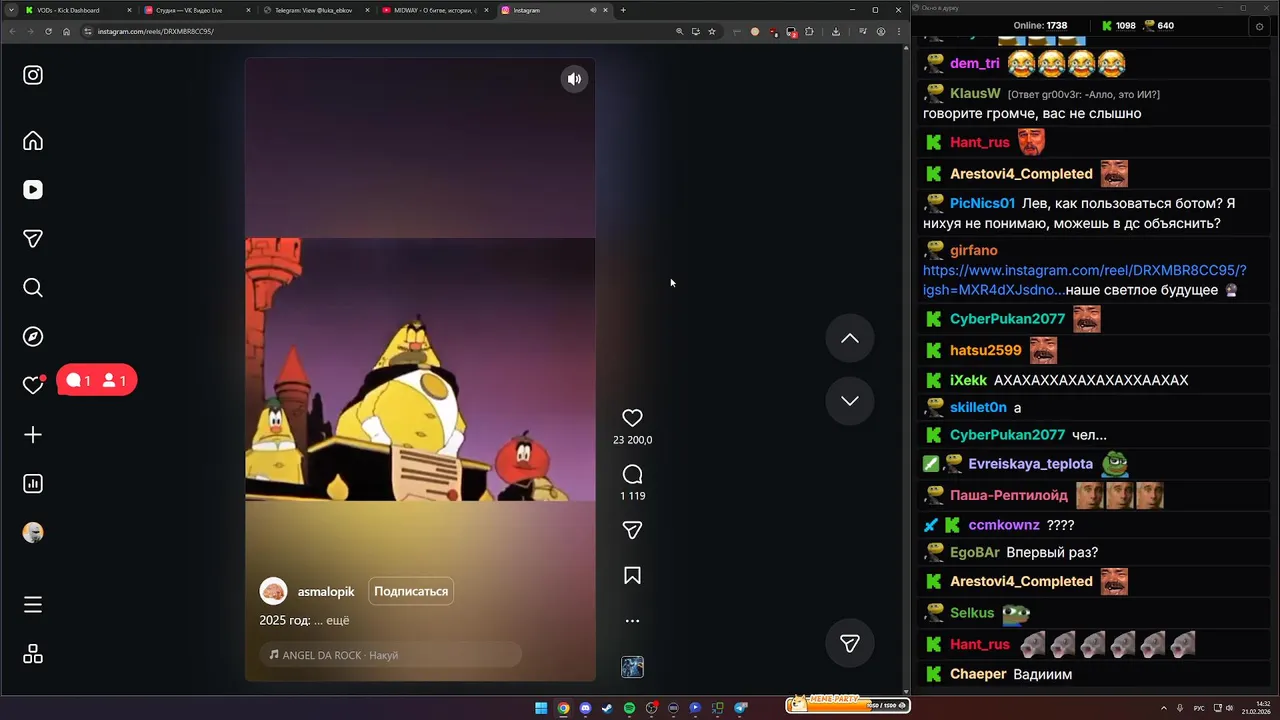Click the address bar URL
1280x720 pixels.
click(x=155, y=31)
